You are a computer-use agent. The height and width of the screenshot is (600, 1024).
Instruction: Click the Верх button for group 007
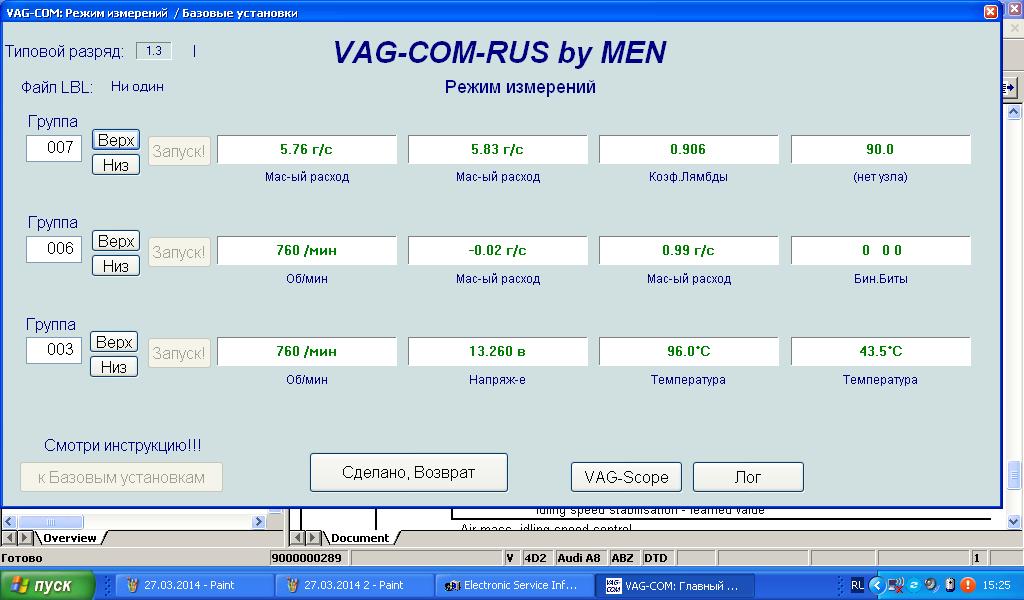point(116,140)
